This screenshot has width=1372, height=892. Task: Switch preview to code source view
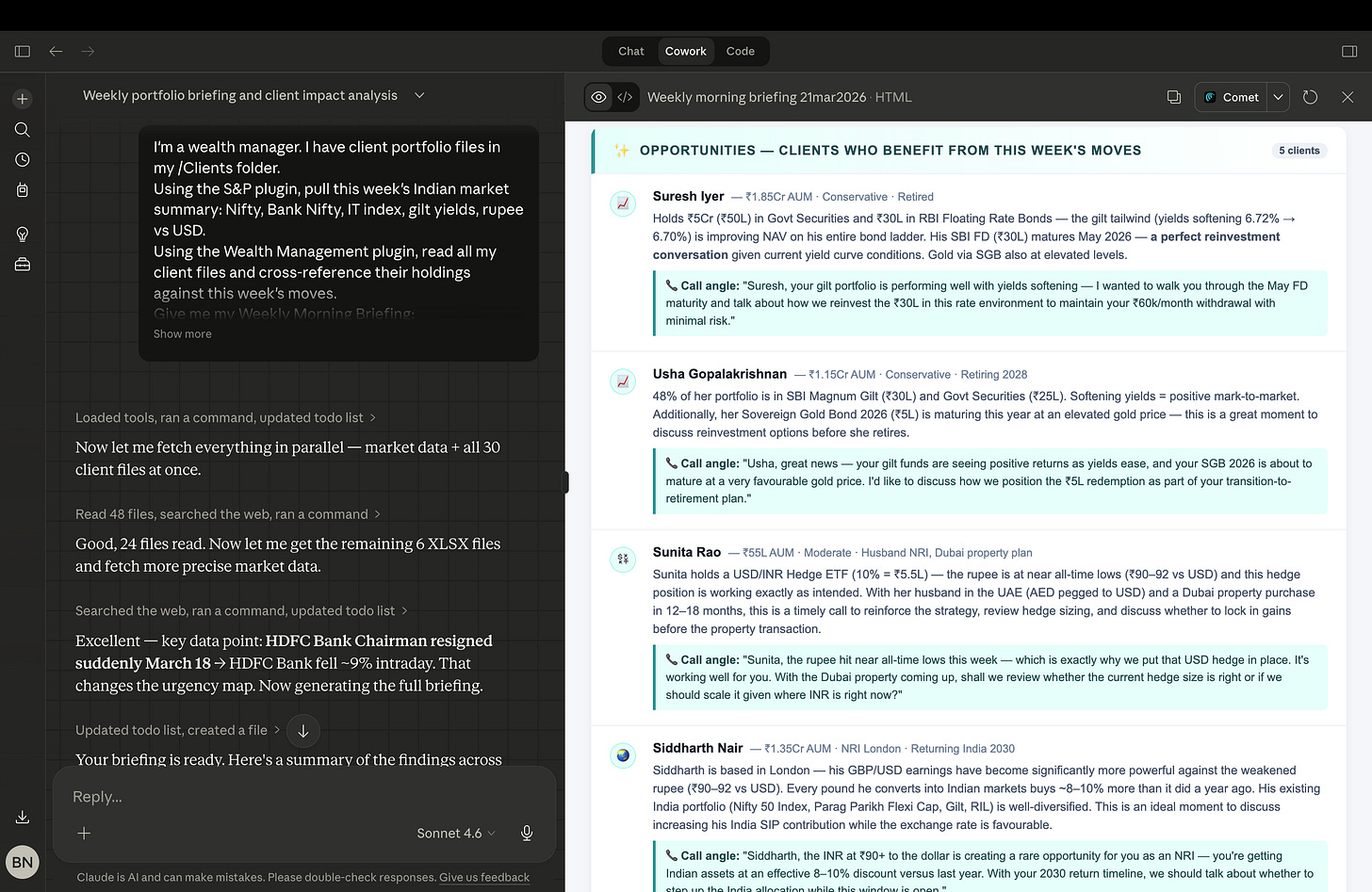[625, 97]
